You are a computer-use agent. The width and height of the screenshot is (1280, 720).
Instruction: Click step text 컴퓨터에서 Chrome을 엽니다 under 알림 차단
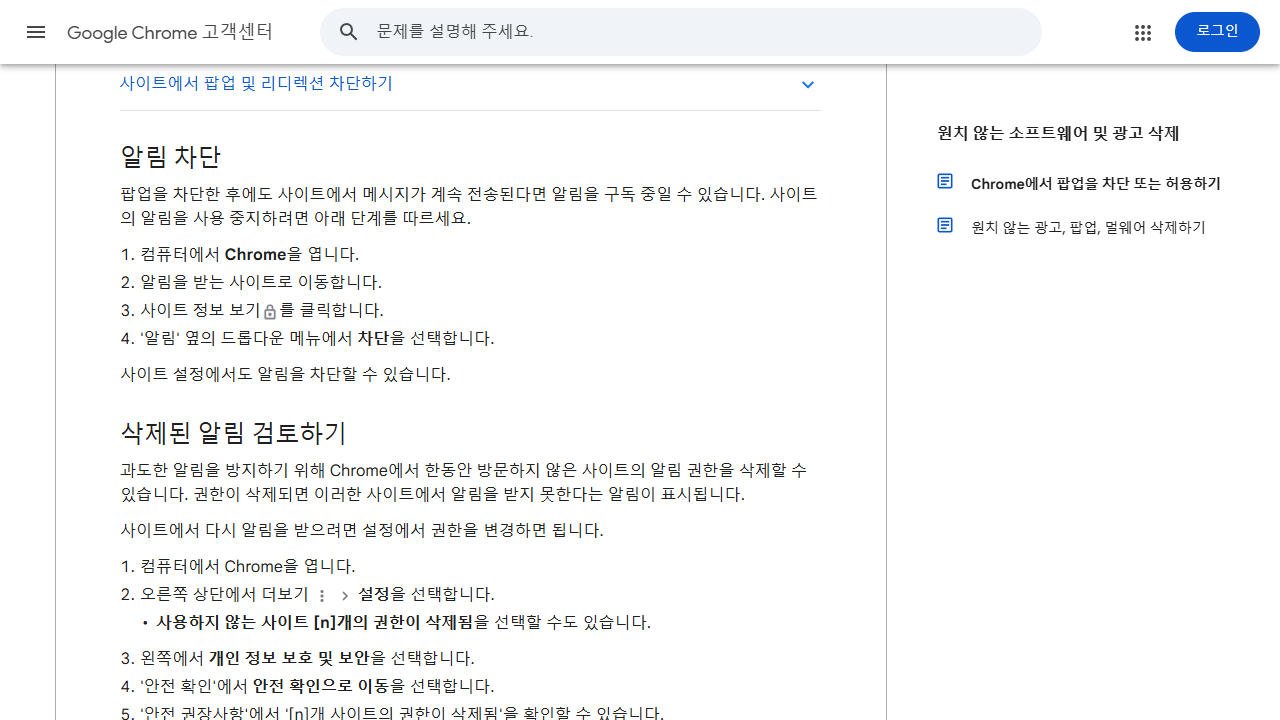point(249,254)
